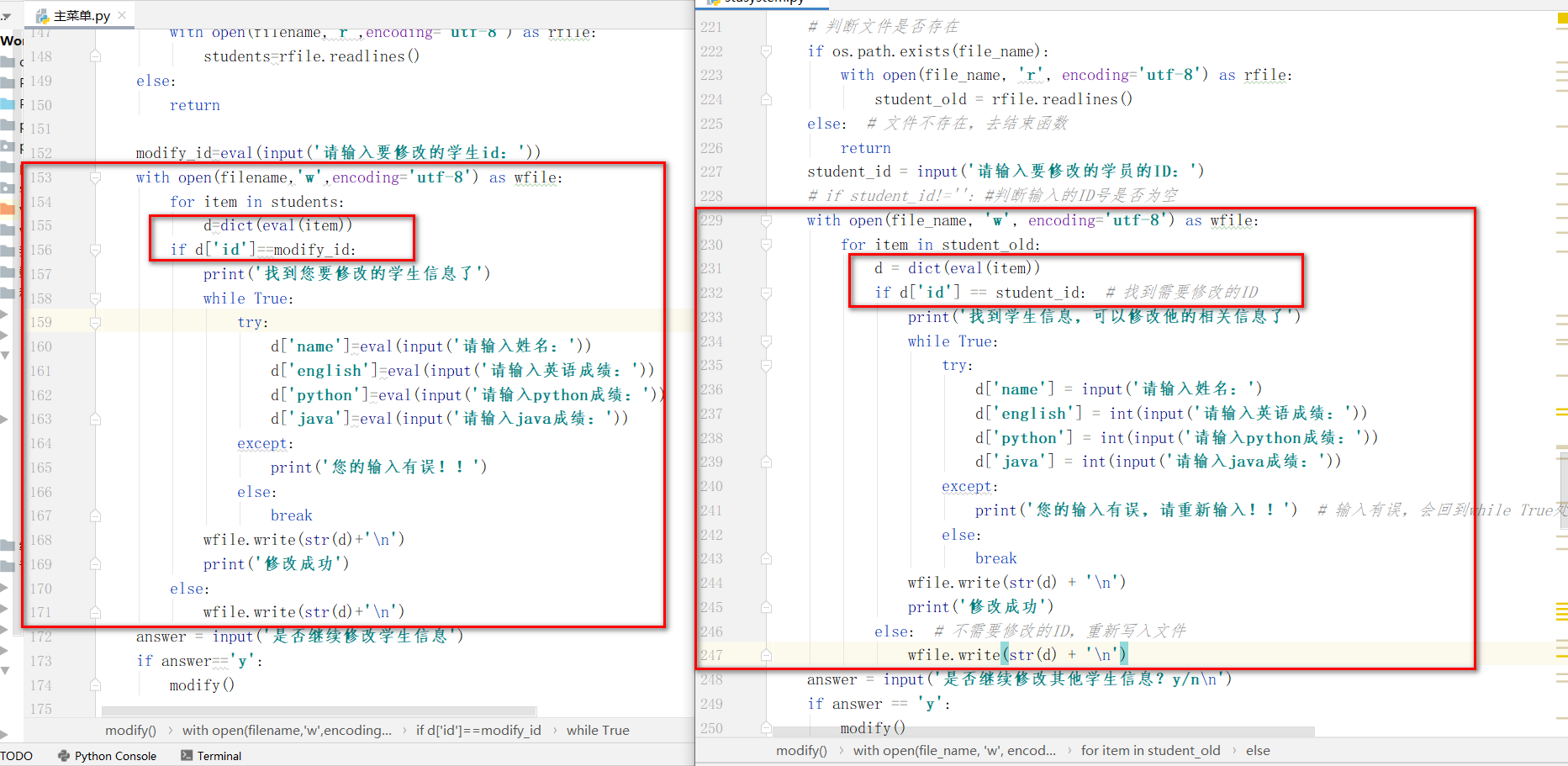Toggle fold end marker at line 167

tap(95, 515)
